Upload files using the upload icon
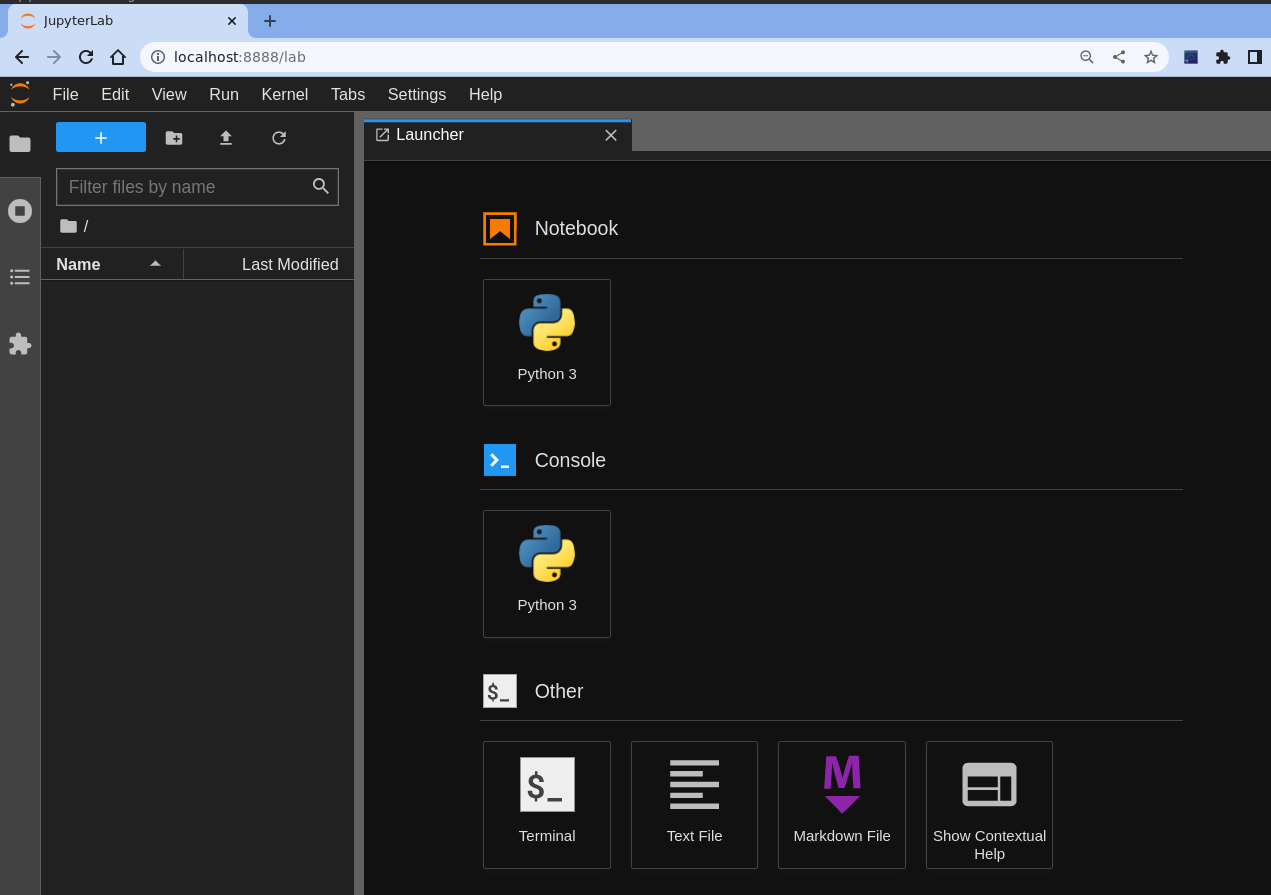1271x895 pixels. click(226, 138)
